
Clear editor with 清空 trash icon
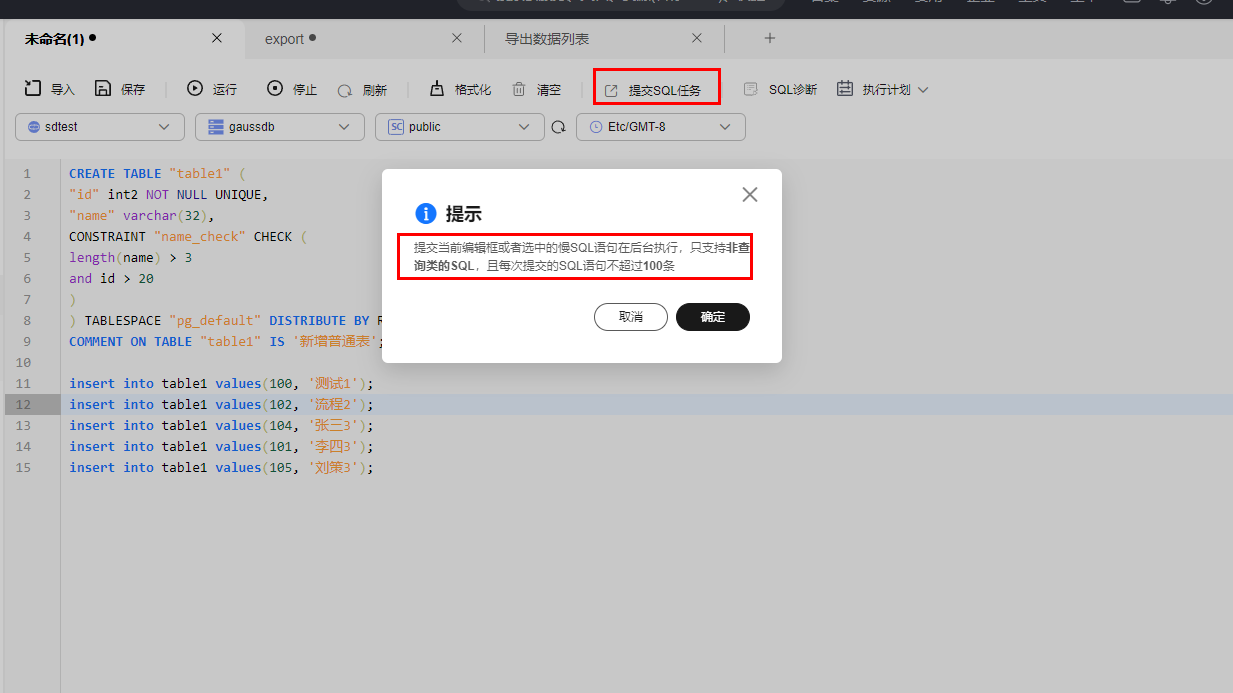click(519, 89)
